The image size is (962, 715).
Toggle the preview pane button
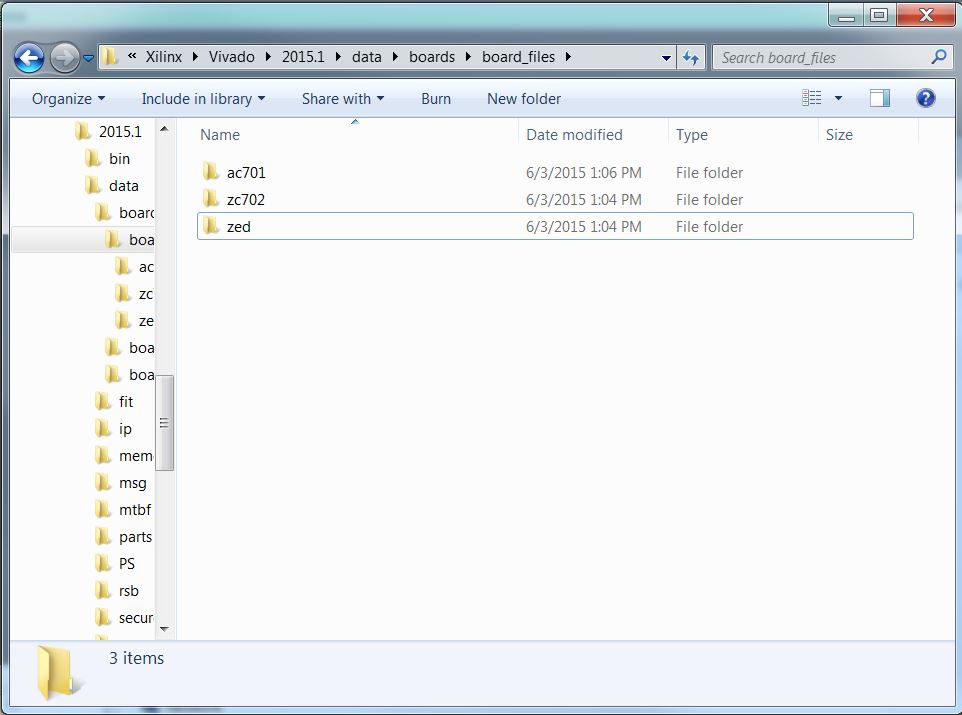pyautogui.click(x=880, y=98)
